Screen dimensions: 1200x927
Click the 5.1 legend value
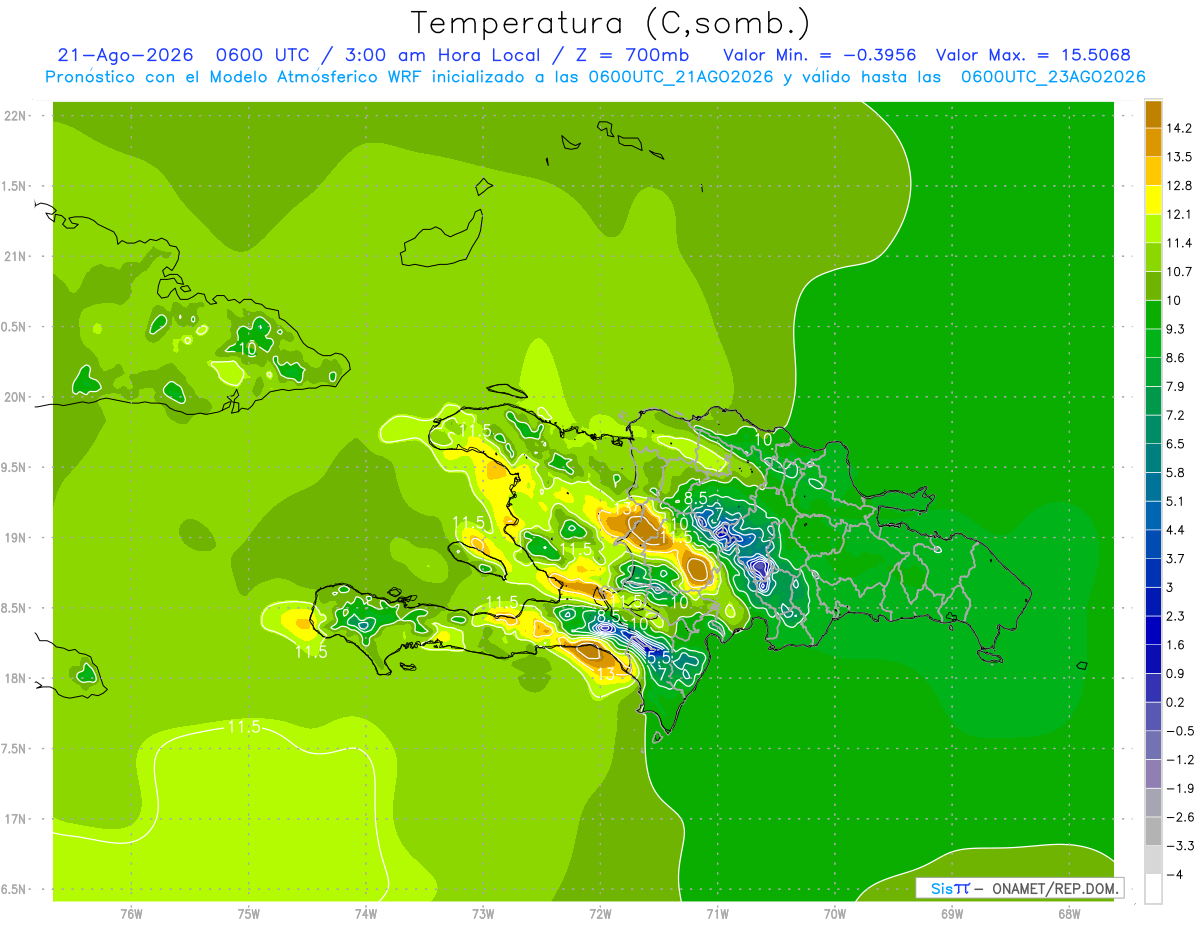pos(1177,501)
